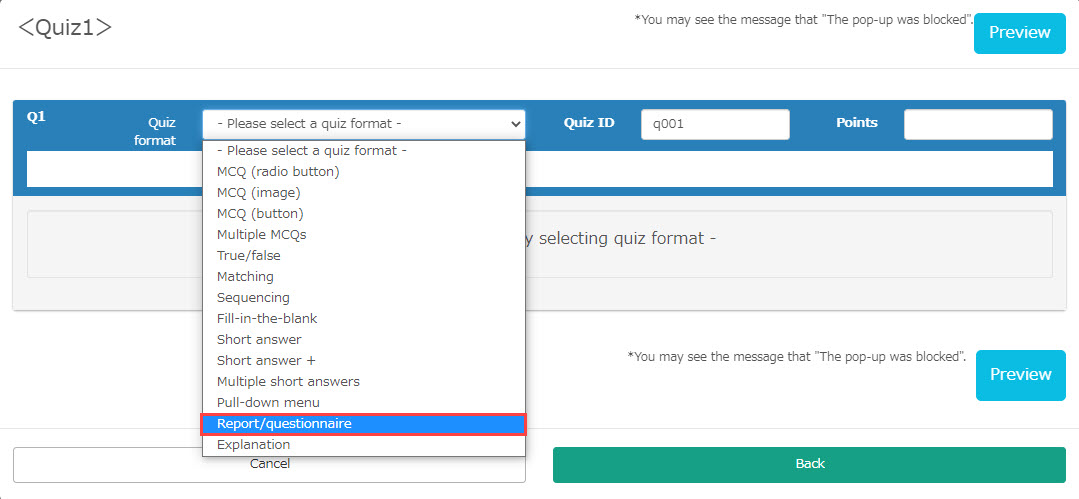Pick Pull-down menu quiz format
Viewport: 1079px width, 499px height.
point(268,403)
